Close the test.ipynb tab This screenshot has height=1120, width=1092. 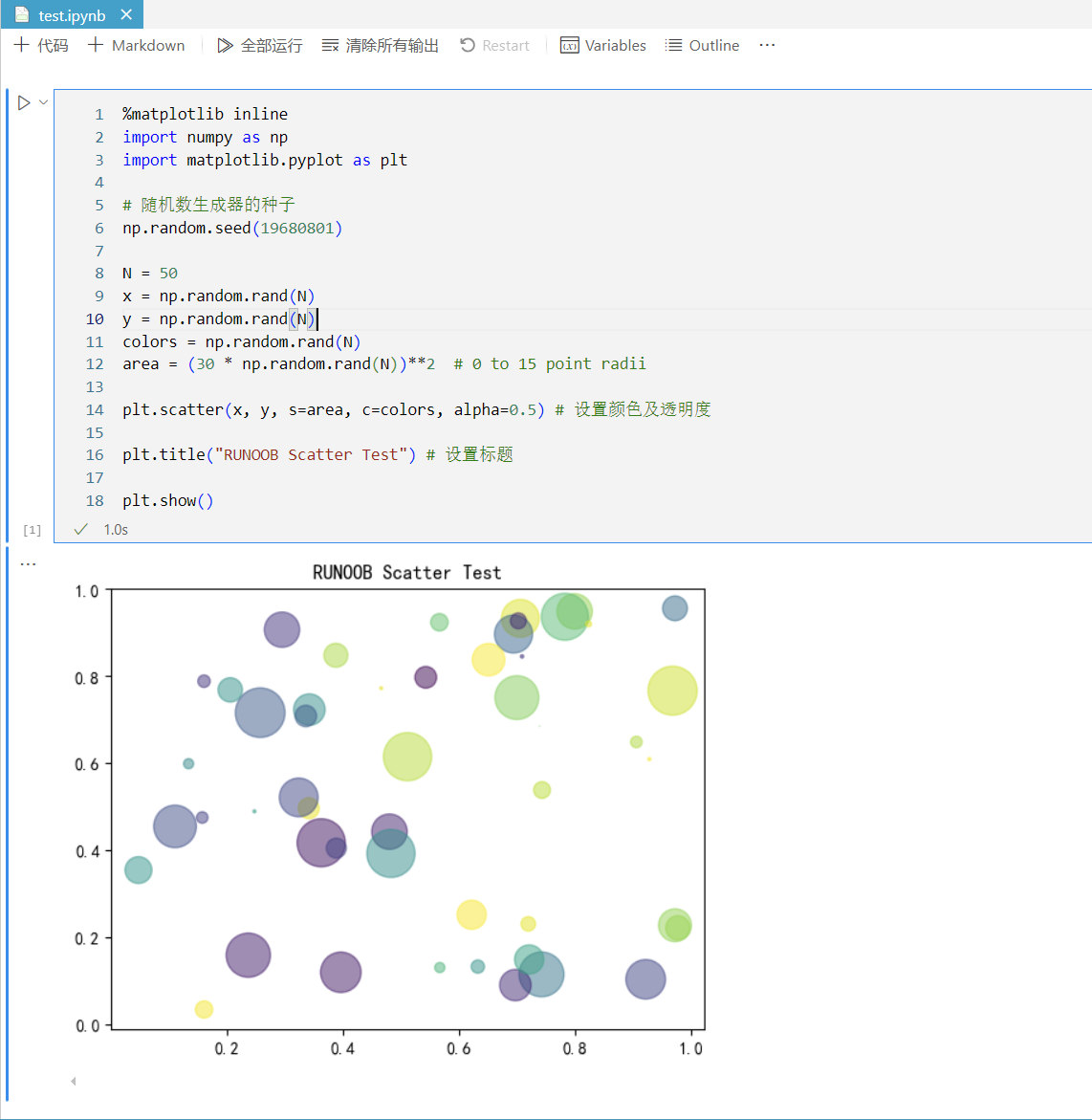tap(126, 15)
